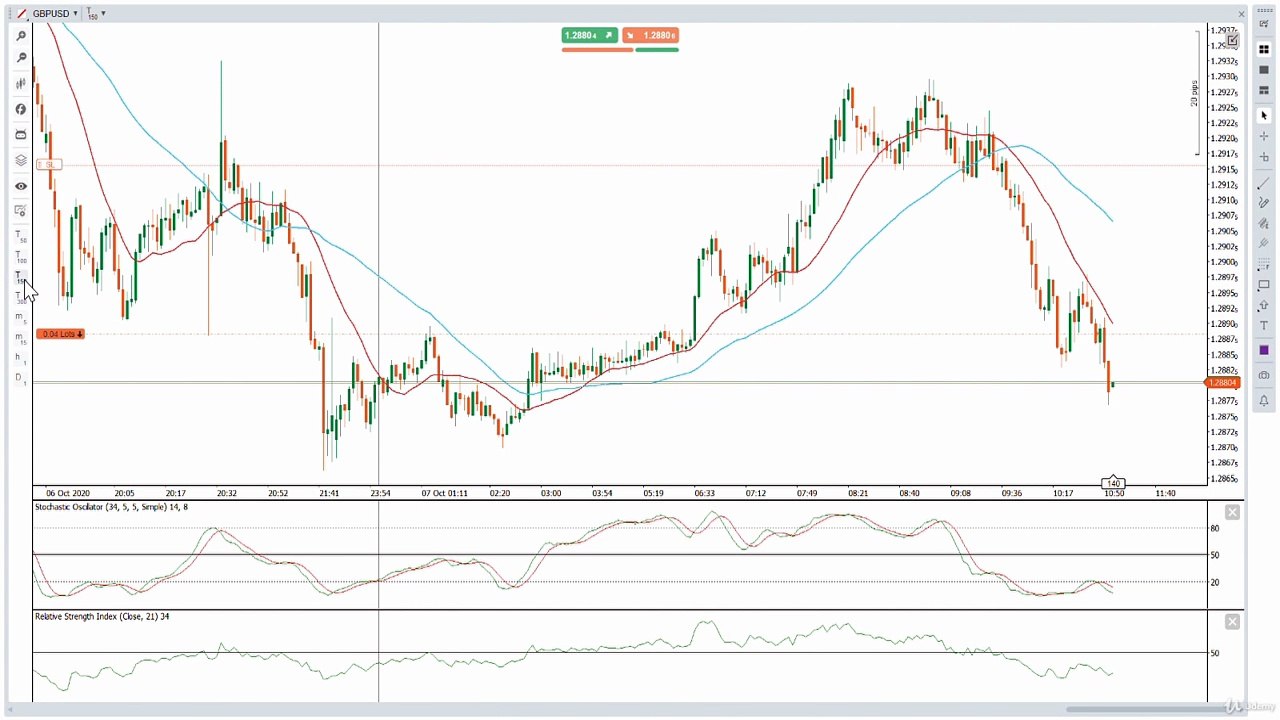Open the layers stack icon
The height and width of the screenshot is (720, 1280).
tap(21, 160)
